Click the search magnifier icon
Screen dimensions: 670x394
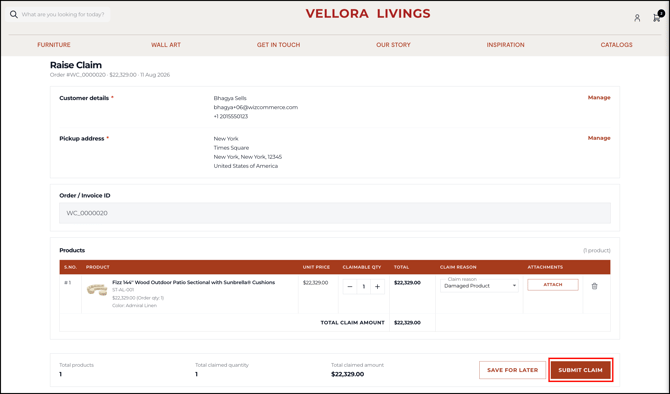[14, 15]
